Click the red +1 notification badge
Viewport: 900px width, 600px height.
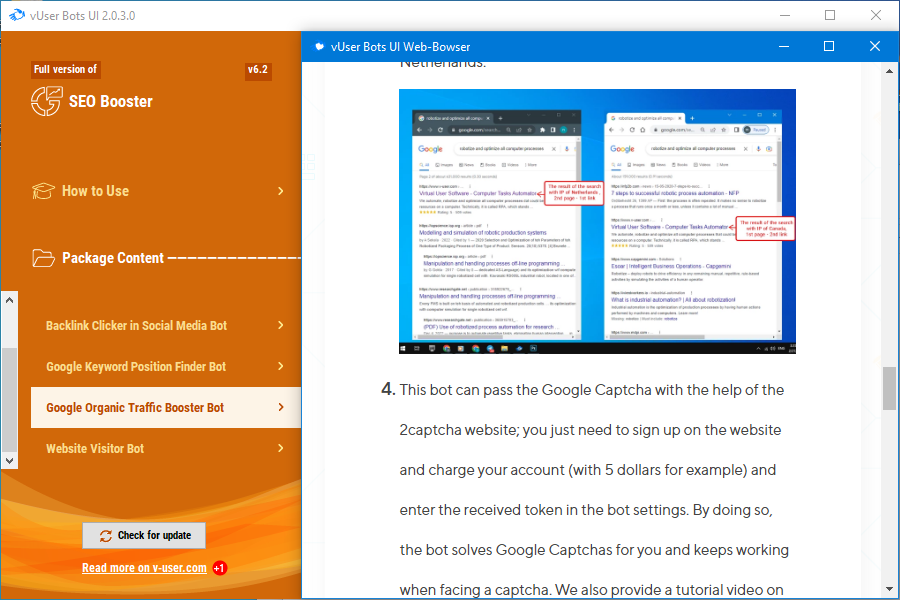(x=220, y=568)
